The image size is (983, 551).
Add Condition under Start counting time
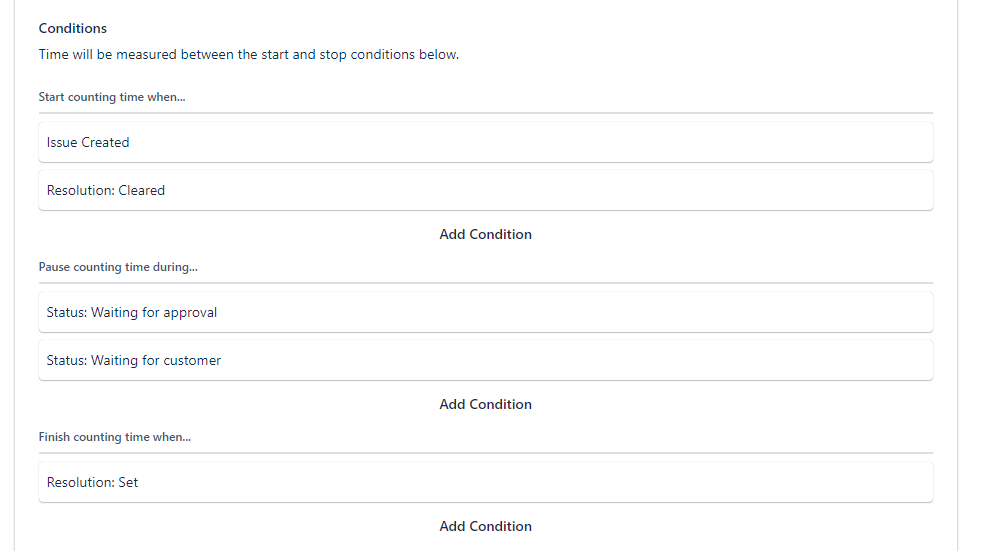485,234
